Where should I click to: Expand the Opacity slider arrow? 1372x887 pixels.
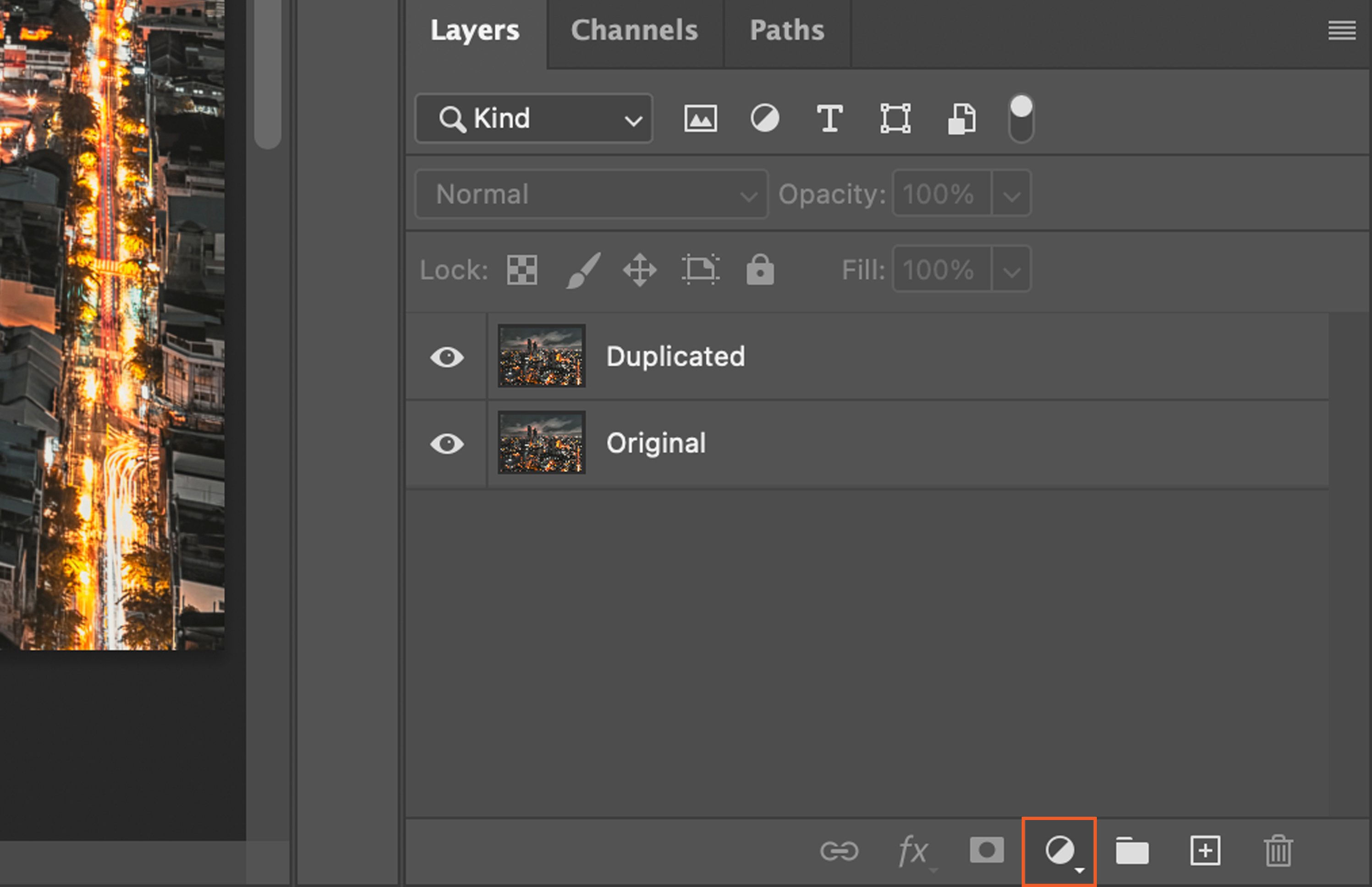tap(1012, 194)
